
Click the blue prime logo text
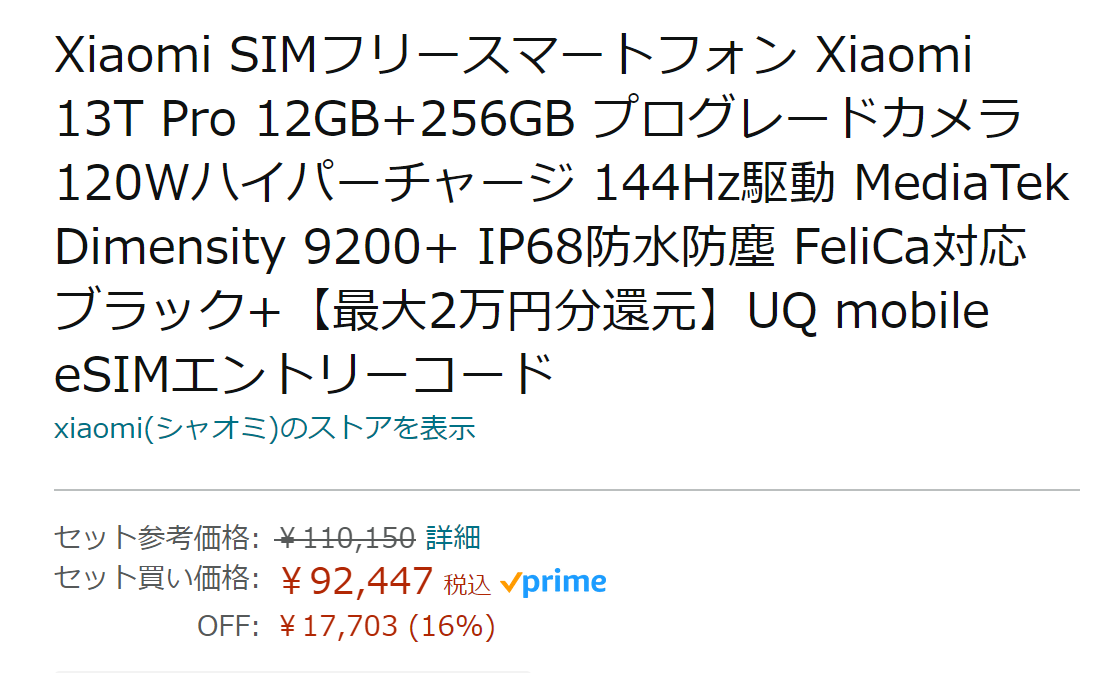tap(565, 582)
